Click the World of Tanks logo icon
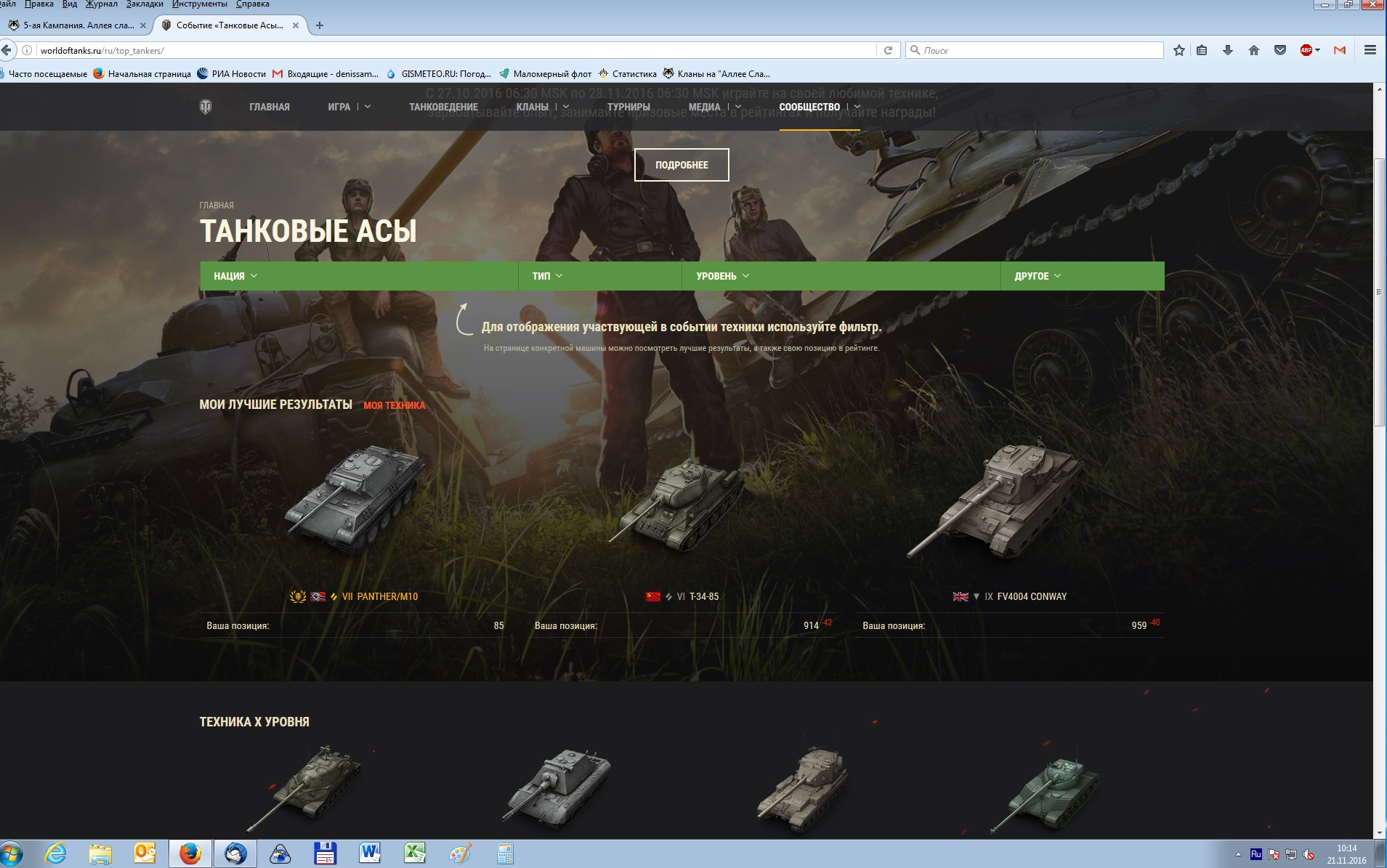The image size is (1387, 868). pyautogui.click(x=206, y=107)
